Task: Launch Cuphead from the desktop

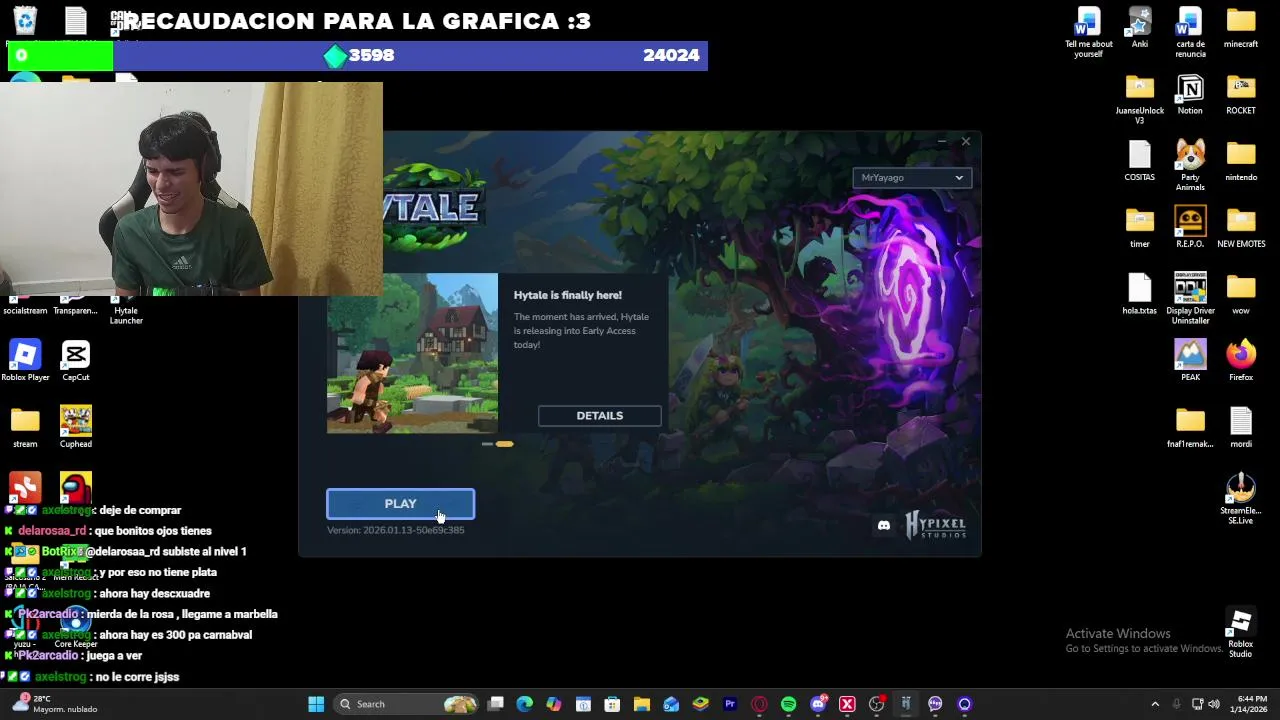Action: coord(76,428)
